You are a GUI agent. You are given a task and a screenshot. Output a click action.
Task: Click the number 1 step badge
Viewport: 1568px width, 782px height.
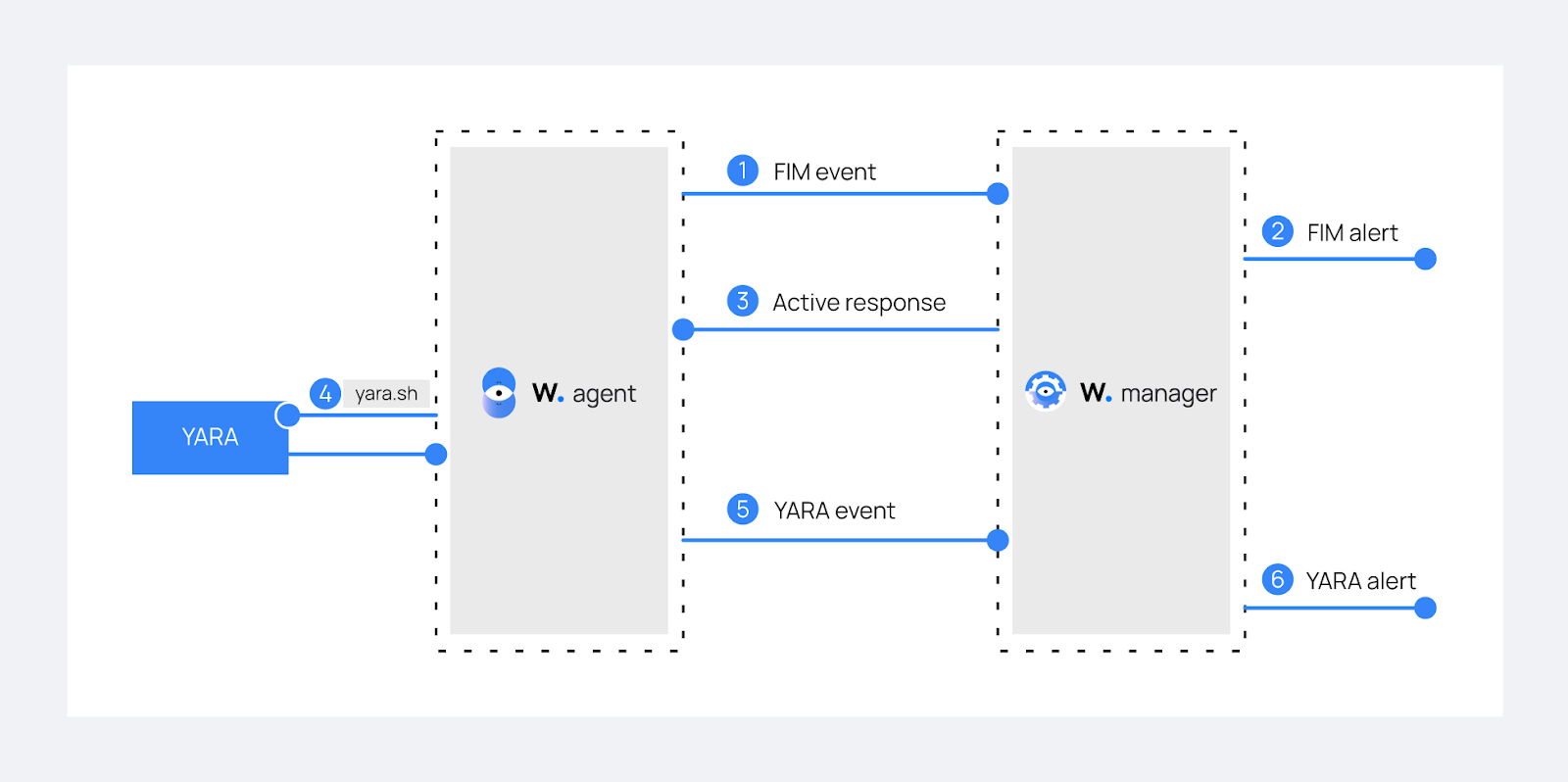743,171
